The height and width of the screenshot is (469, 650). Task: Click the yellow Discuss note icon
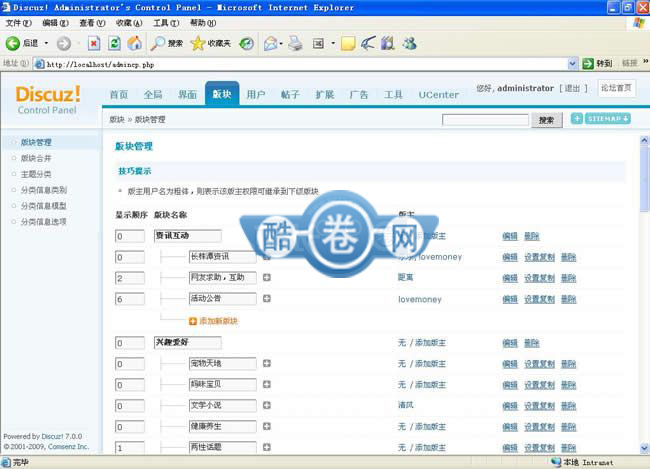coord(348,43)
